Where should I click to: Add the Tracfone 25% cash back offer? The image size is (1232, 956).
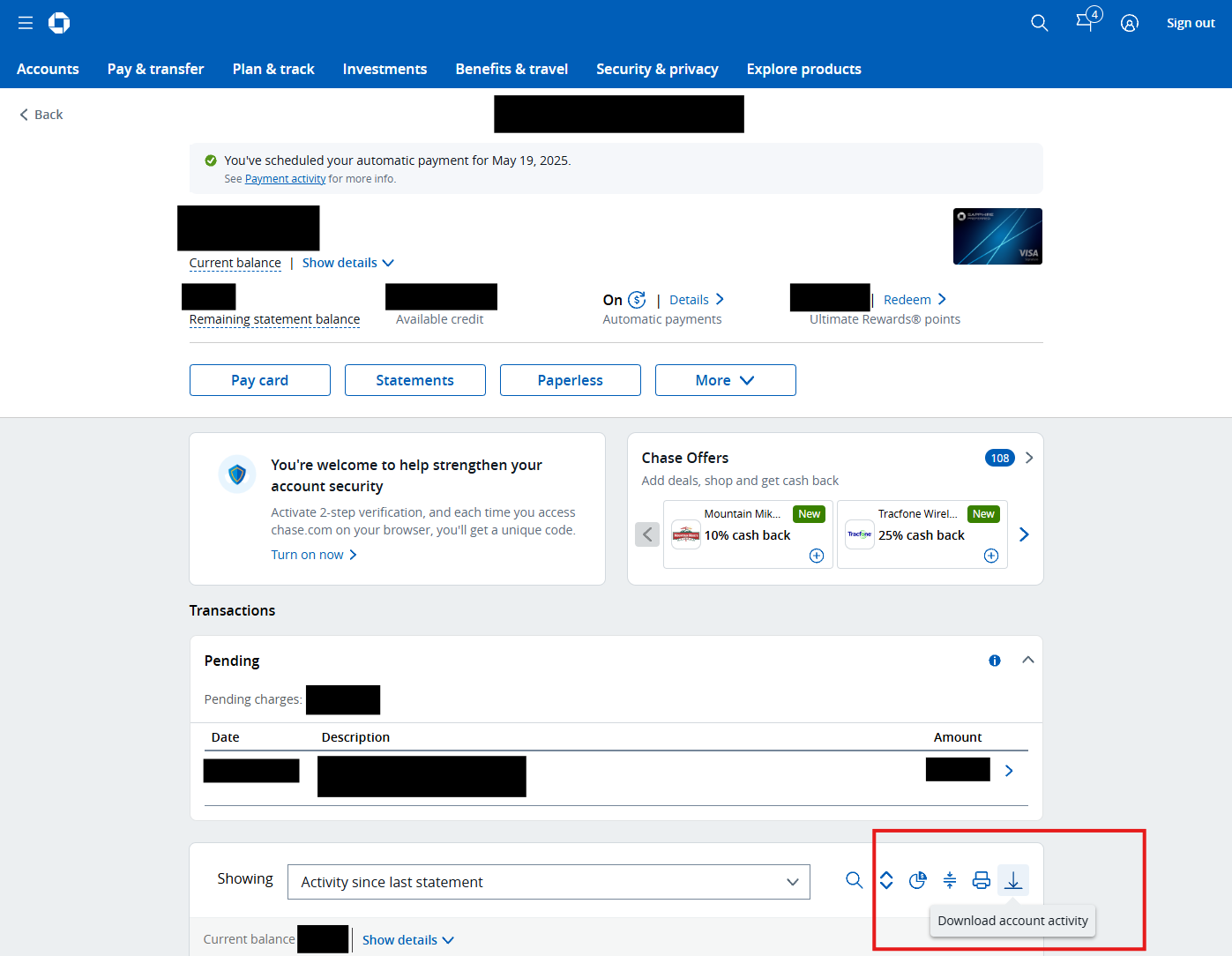coord(991,556)
